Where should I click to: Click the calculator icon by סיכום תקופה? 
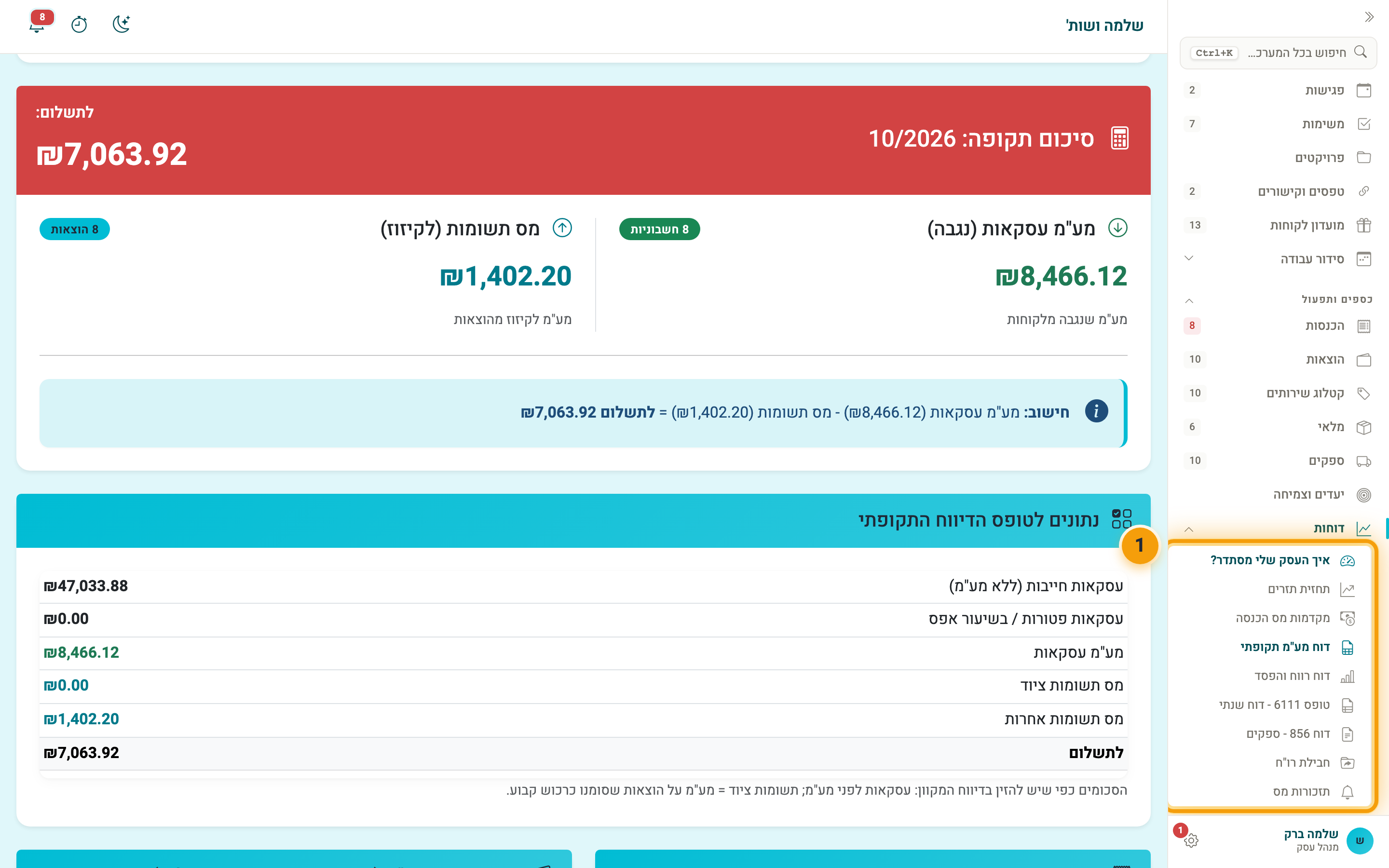point(1119,138)
